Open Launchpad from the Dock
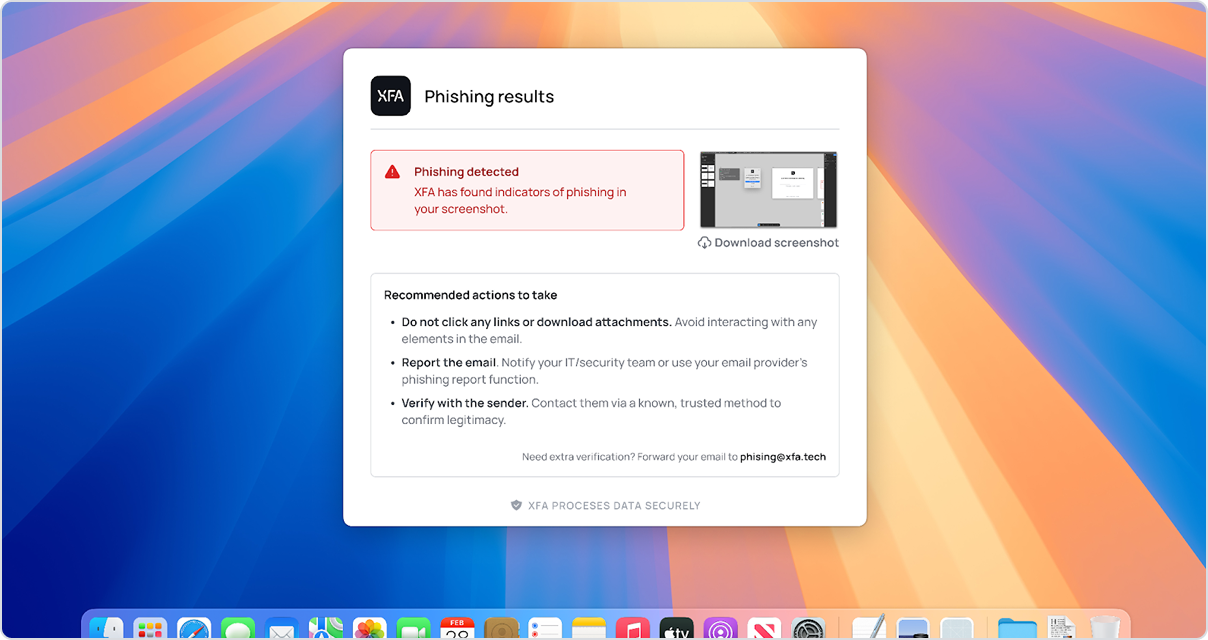Image resolution: width=1208 pixels, height=640 pixels. pyautogui.click(x=150, y=629)
